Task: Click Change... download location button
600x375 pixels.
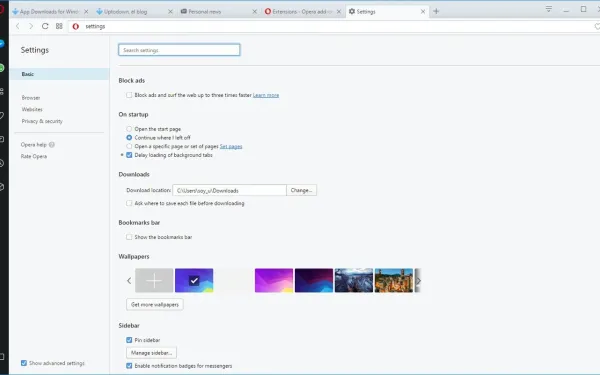Action: pyautogui.click(x=302, y=190)
